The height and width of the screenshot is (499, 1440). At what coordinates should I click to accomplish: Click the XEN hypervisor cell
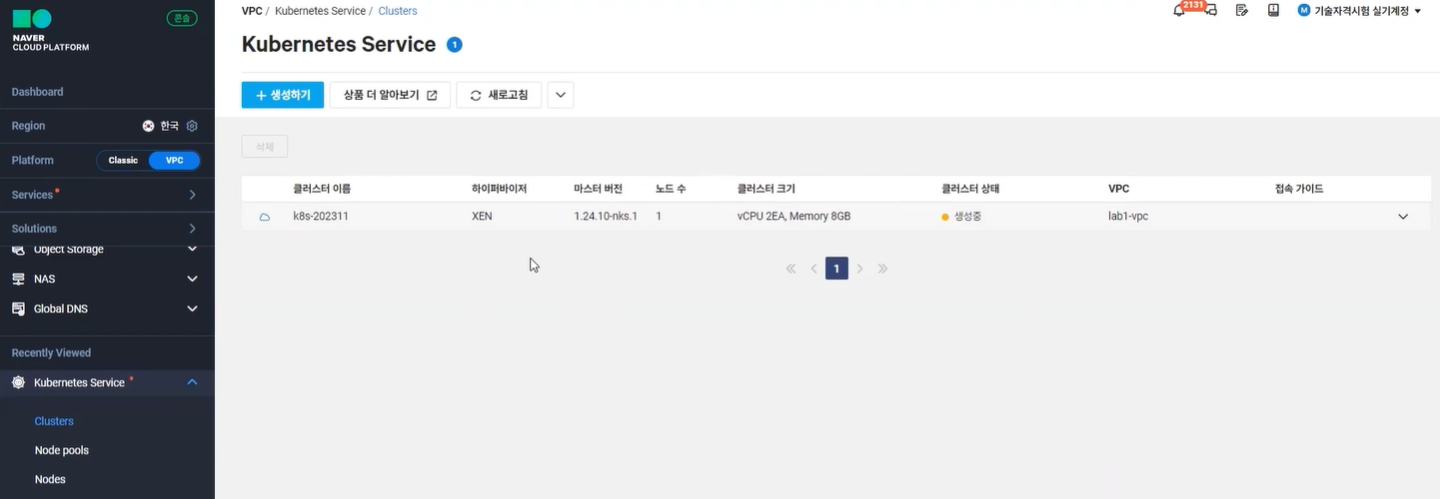pos(482,216)
